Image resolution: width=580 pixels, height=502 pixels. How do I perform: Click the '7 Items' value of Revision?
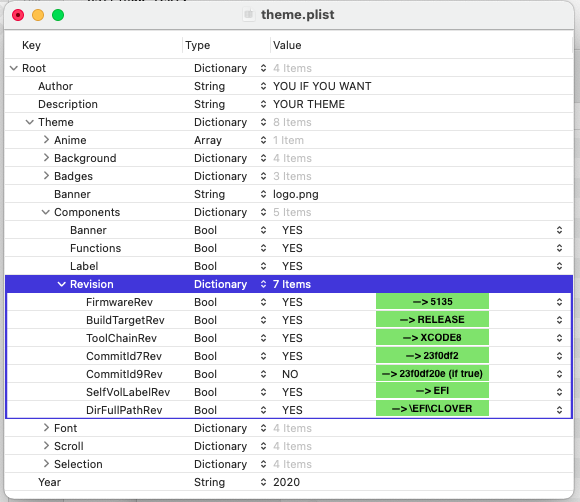coord(292,284)
